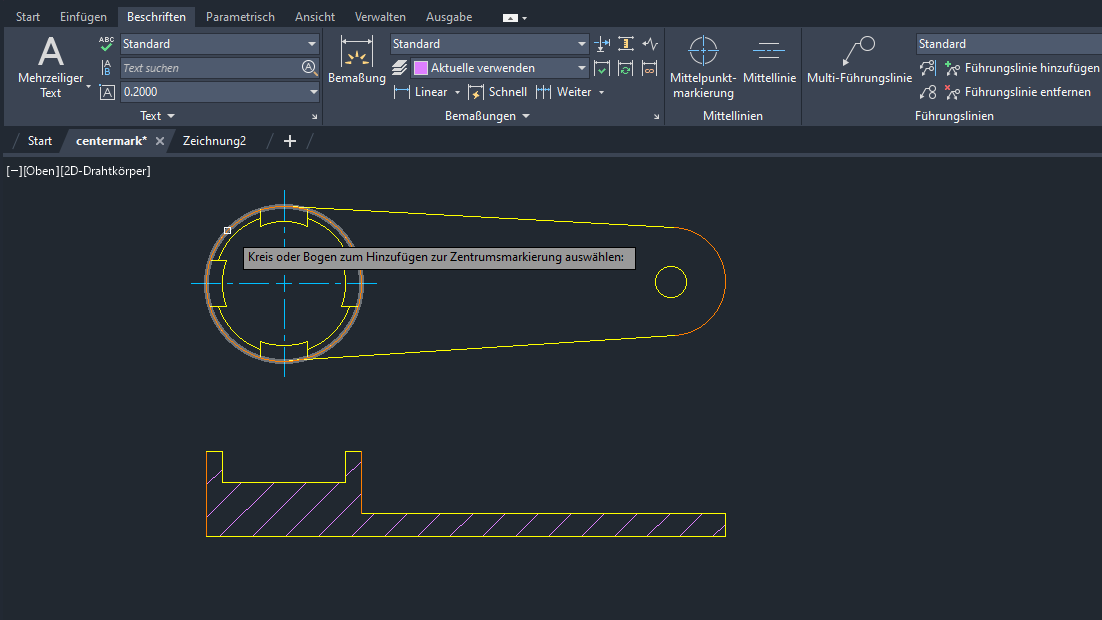Select the Linear dimension tool

[420, 92]
